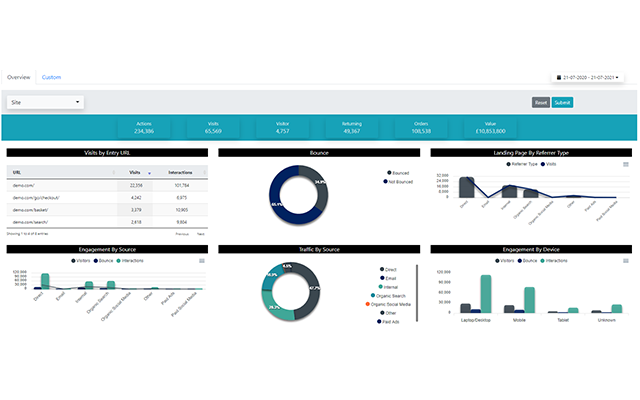Click the Submit button

[562, 102]
